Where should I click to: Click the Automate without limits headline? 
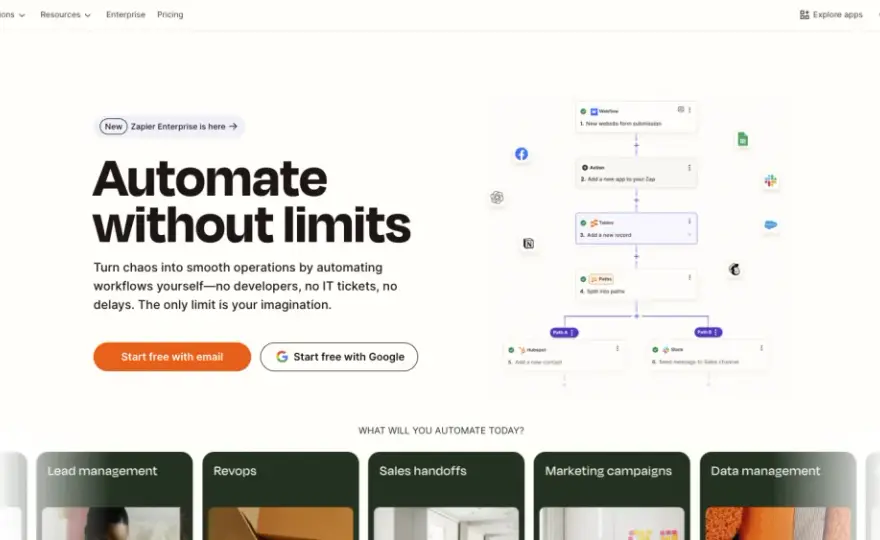pos(252,202)
